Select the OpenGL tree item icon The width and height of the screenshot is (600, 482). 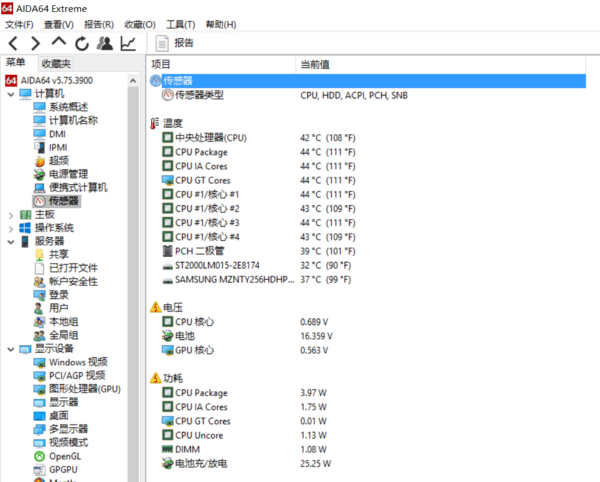click(39, 456)
